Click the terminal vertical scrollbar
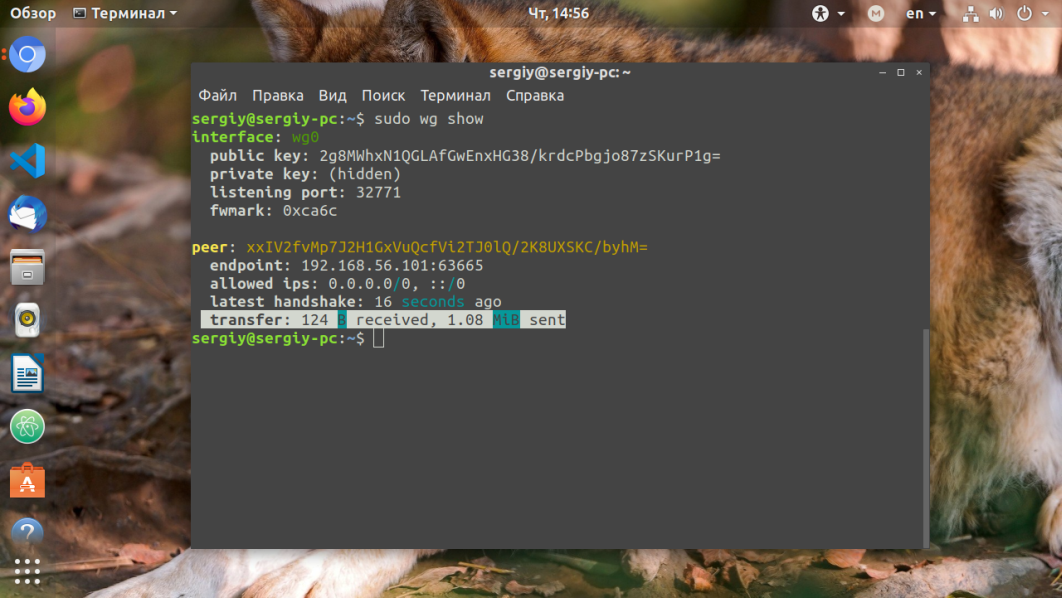 [x=926, y=437]
